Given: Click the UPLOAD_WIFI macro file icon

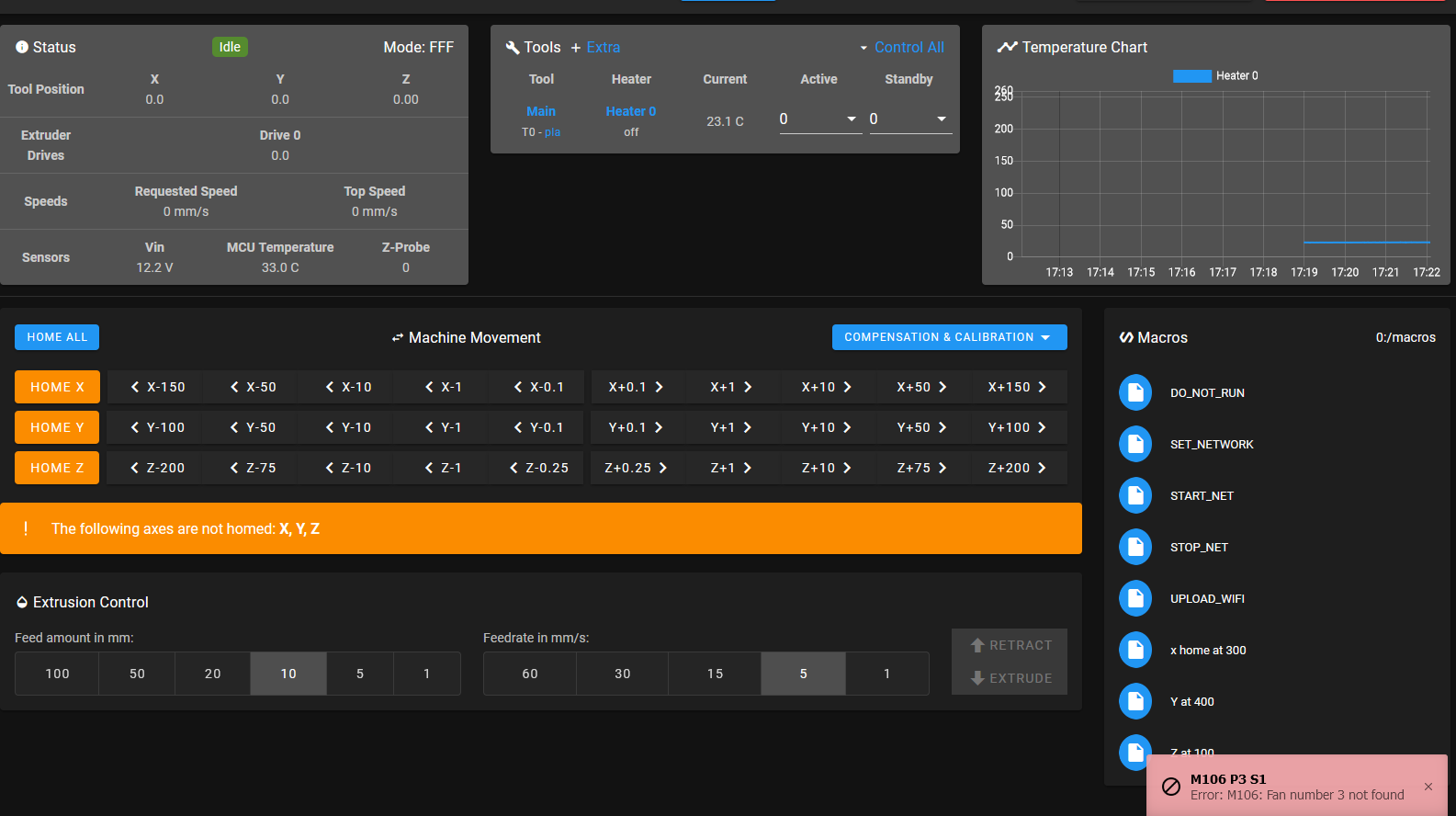Looking at the screenshot, I should (1135, 598).
